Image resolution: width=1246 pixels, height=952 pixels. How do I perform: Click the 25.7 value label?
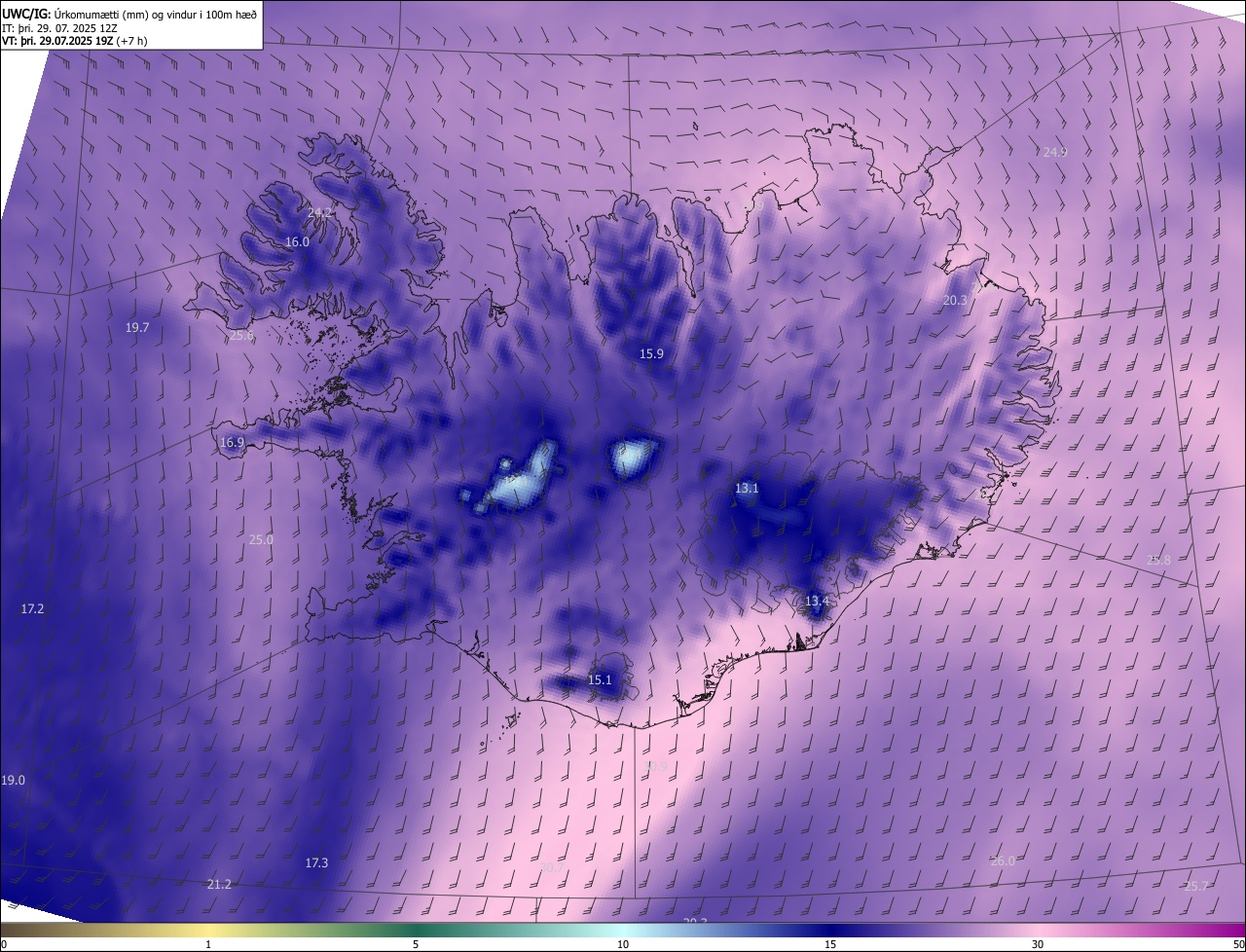[1195, 886]
